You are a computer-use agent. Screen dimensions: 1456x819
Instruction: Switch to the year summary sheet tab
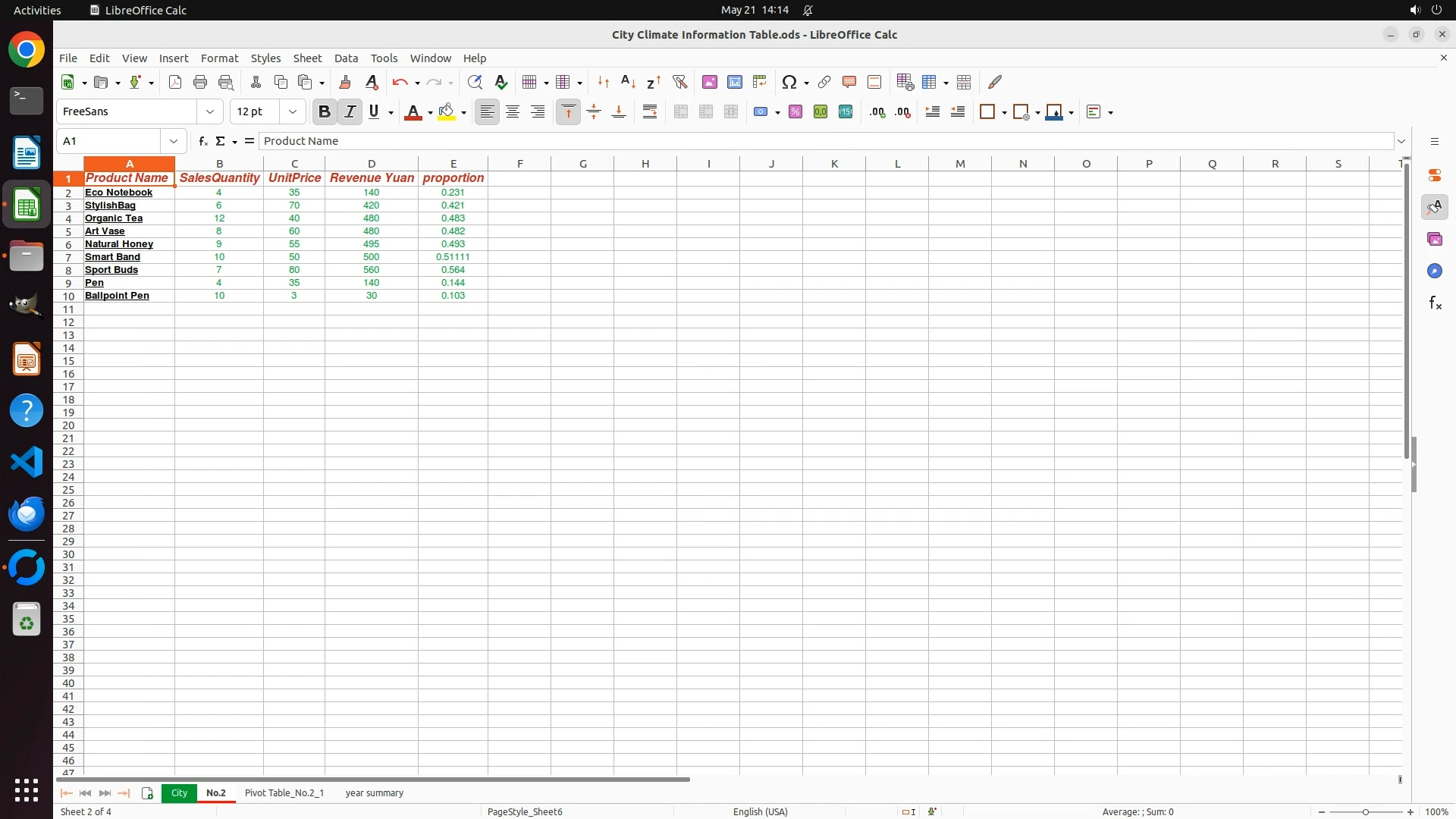[374, 793]
